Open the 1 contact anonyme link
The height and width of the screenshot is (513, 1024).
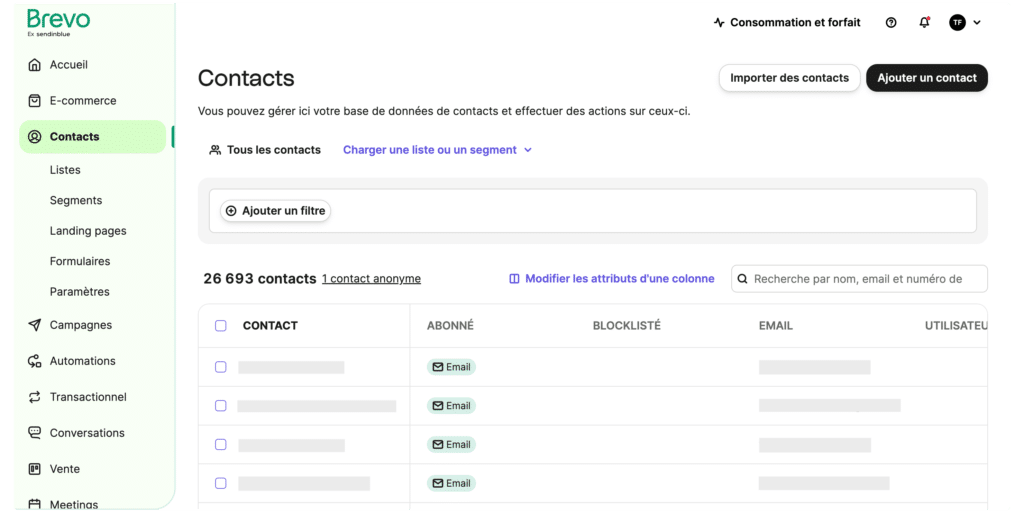(x=371, y=279)
